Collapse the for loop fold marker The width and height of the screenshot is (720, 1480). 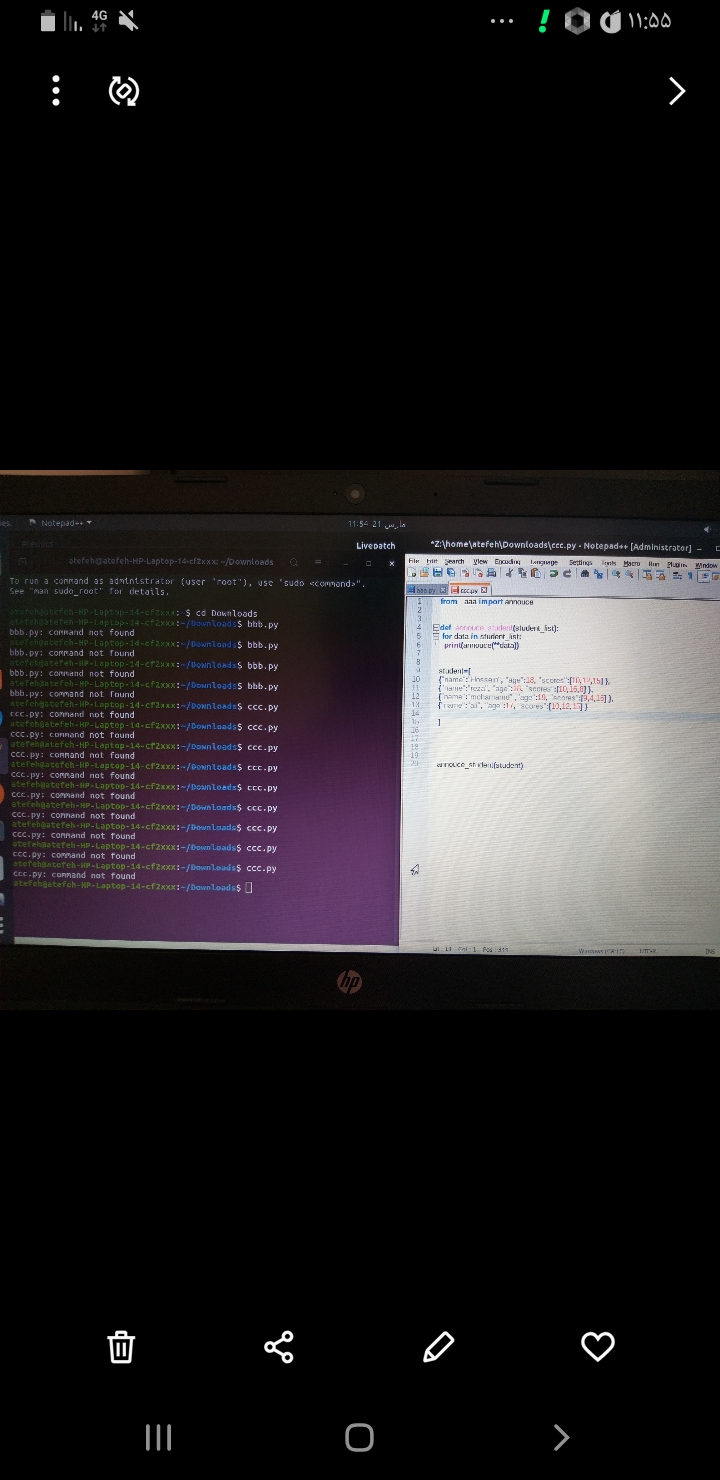(435, 636)
